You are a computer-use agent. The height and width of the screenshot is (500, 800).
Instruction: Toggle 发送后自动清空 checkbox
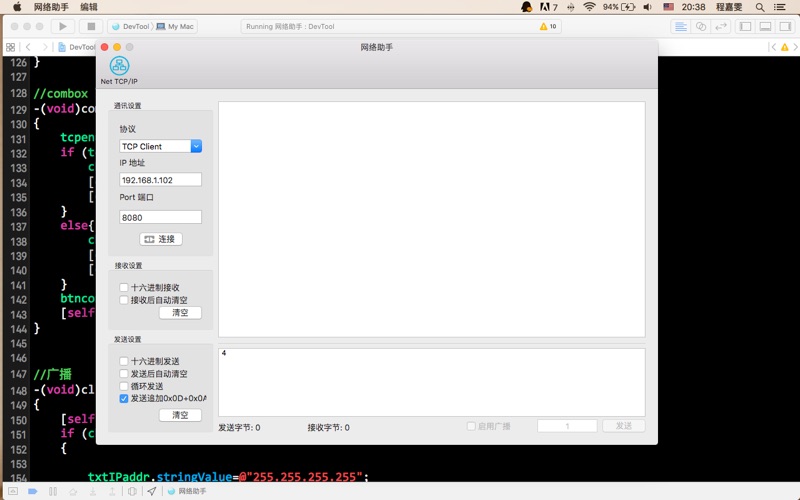123,373
